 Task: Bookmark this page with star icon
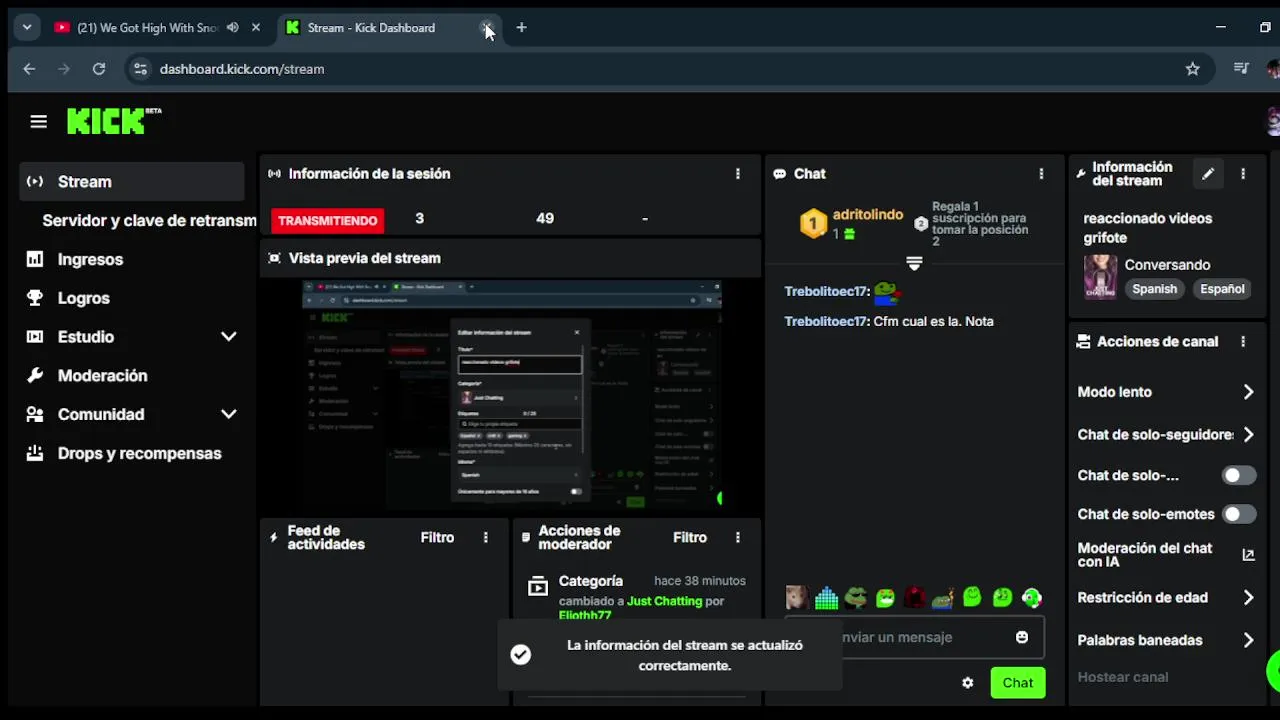point(1192,69)
